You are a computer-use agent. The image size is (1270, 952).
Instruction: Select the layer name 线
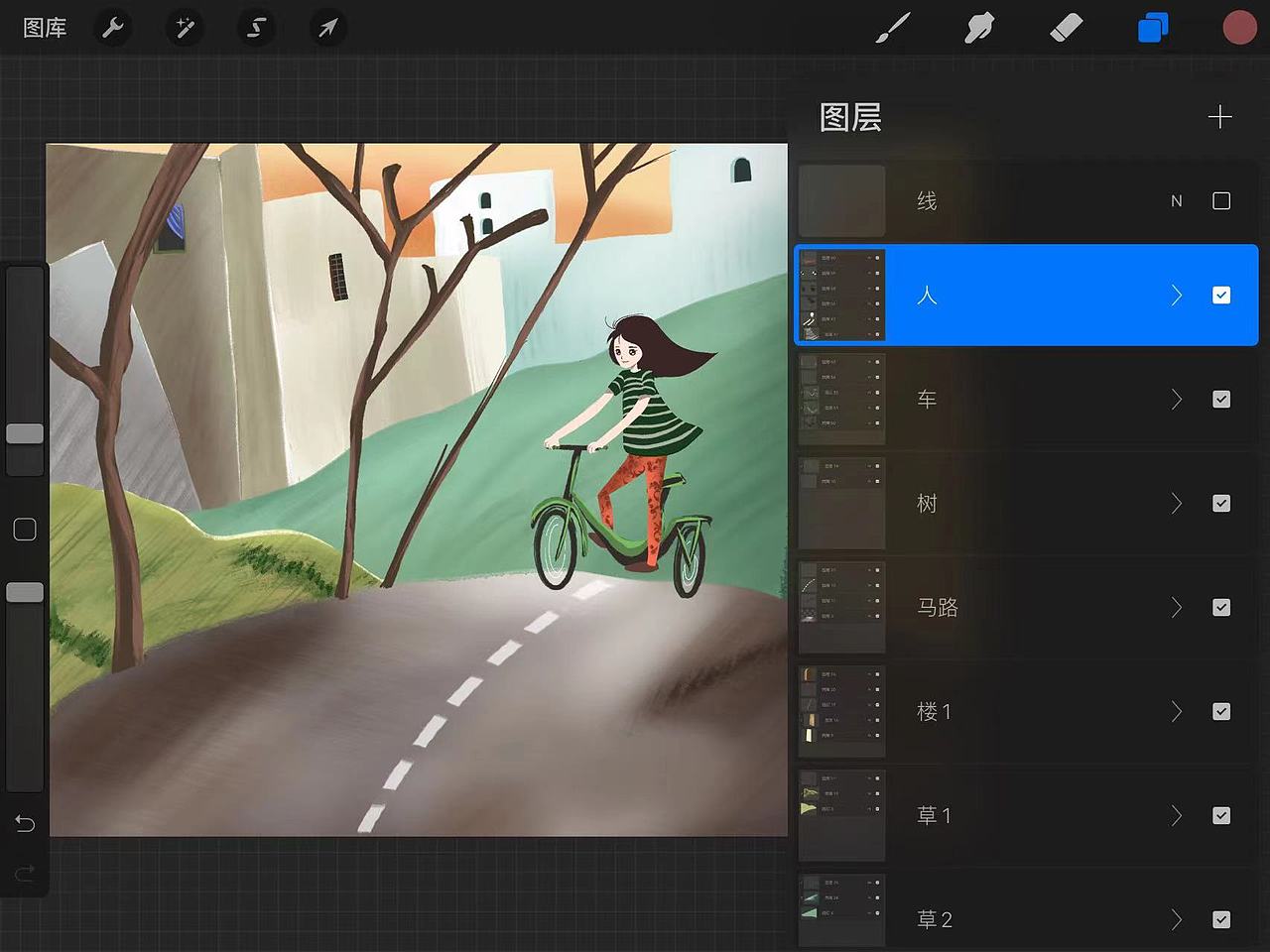927,201
